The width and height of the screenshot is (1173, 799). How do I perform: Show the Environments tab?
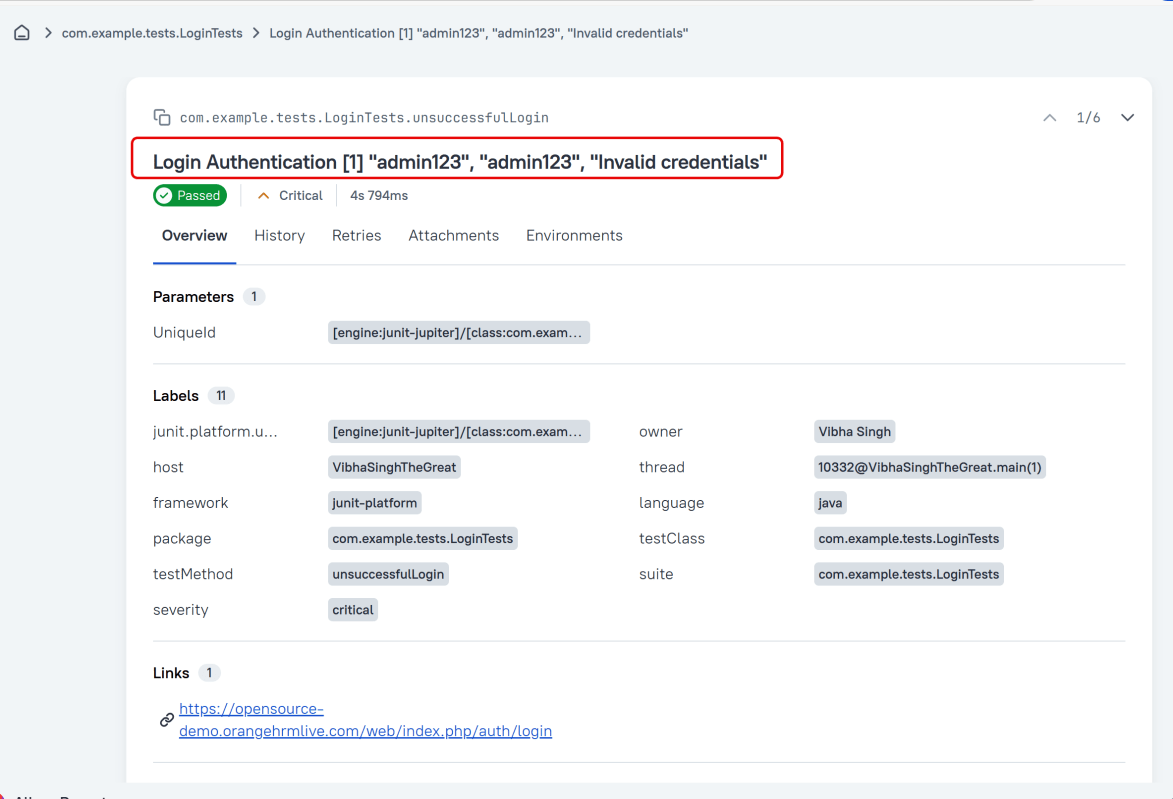(574, 236)
